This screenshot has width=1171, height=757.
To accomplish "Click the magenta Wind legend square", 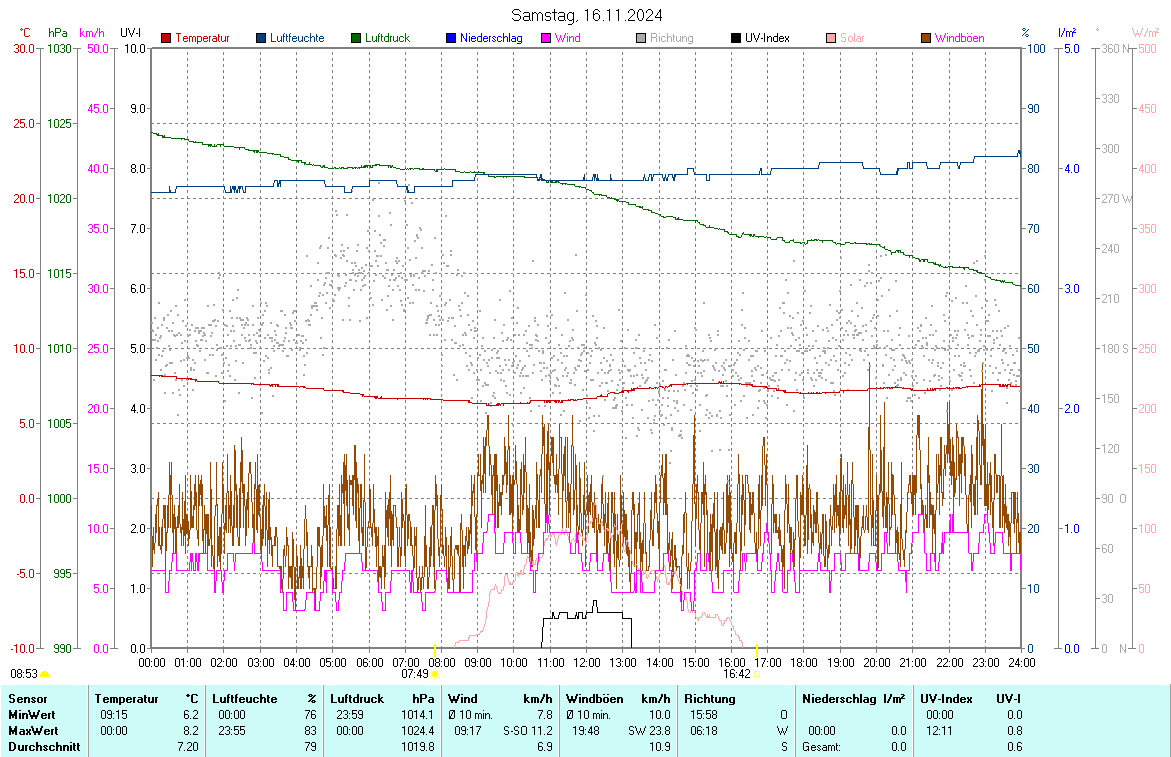I will [545, 38].
